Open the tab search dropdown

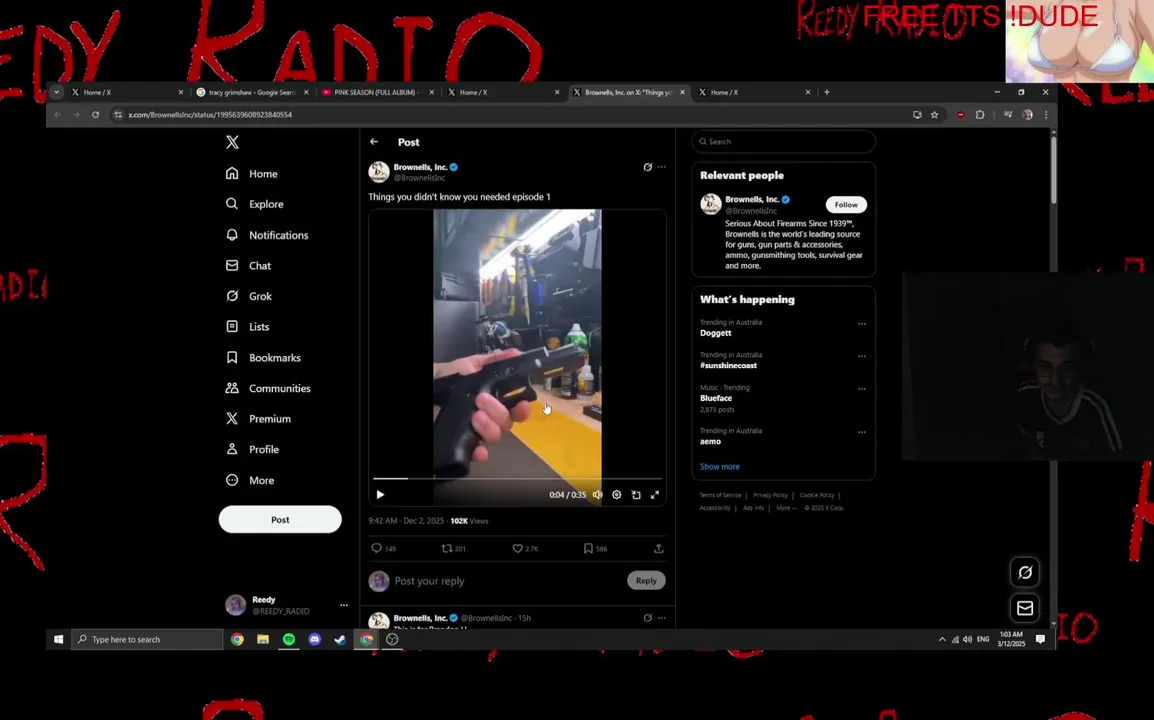(x=56, y=92)
